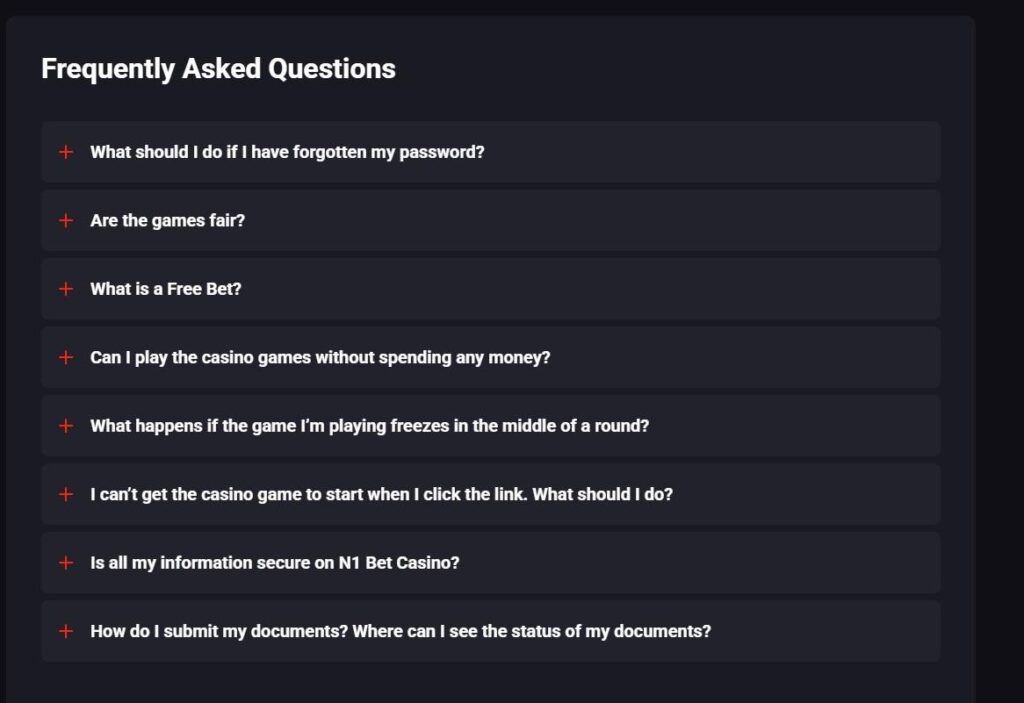The image size is (1024, 703).
Task: Click the plus icon beside forgotten password question
Action: [x=66, y=152]
